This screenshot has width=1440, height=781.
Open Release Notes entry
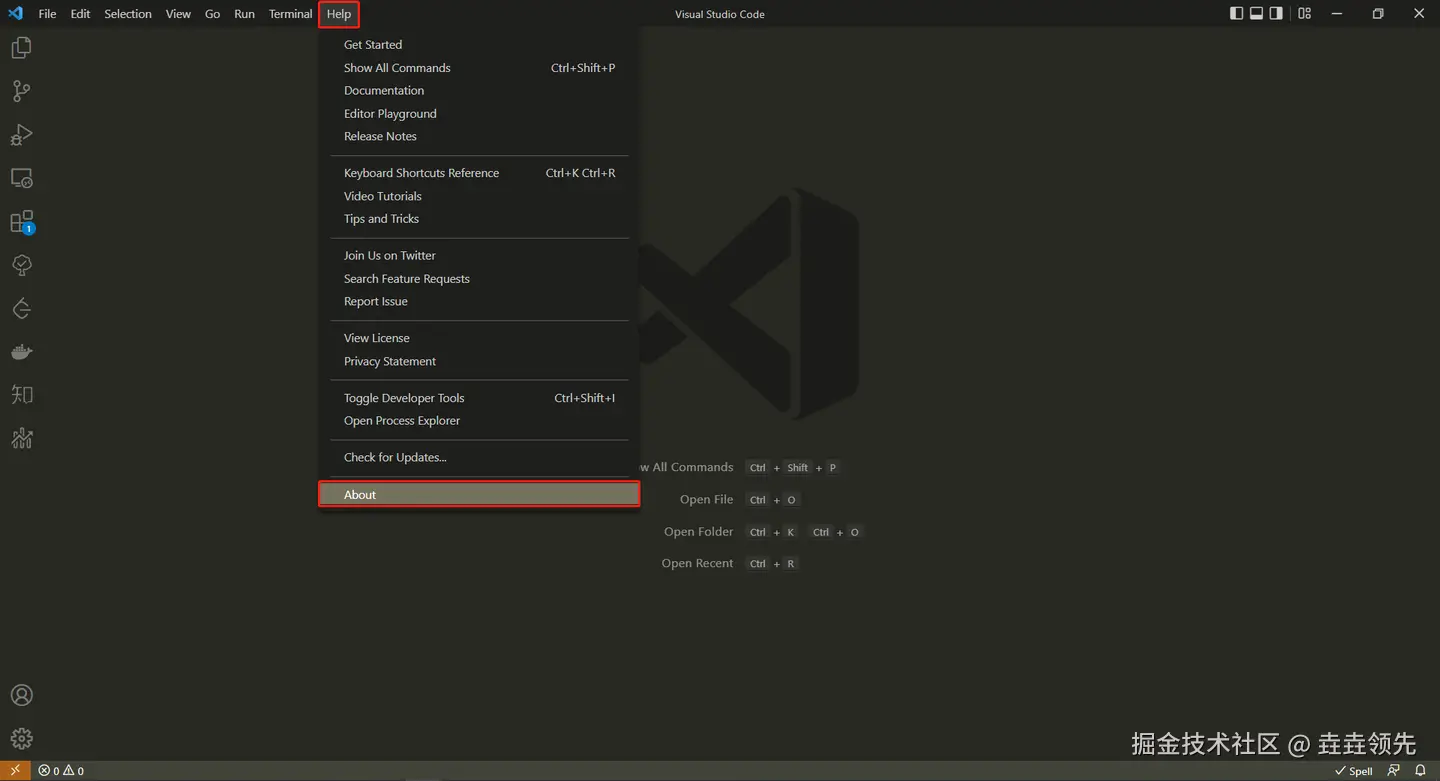pos(479,136)
